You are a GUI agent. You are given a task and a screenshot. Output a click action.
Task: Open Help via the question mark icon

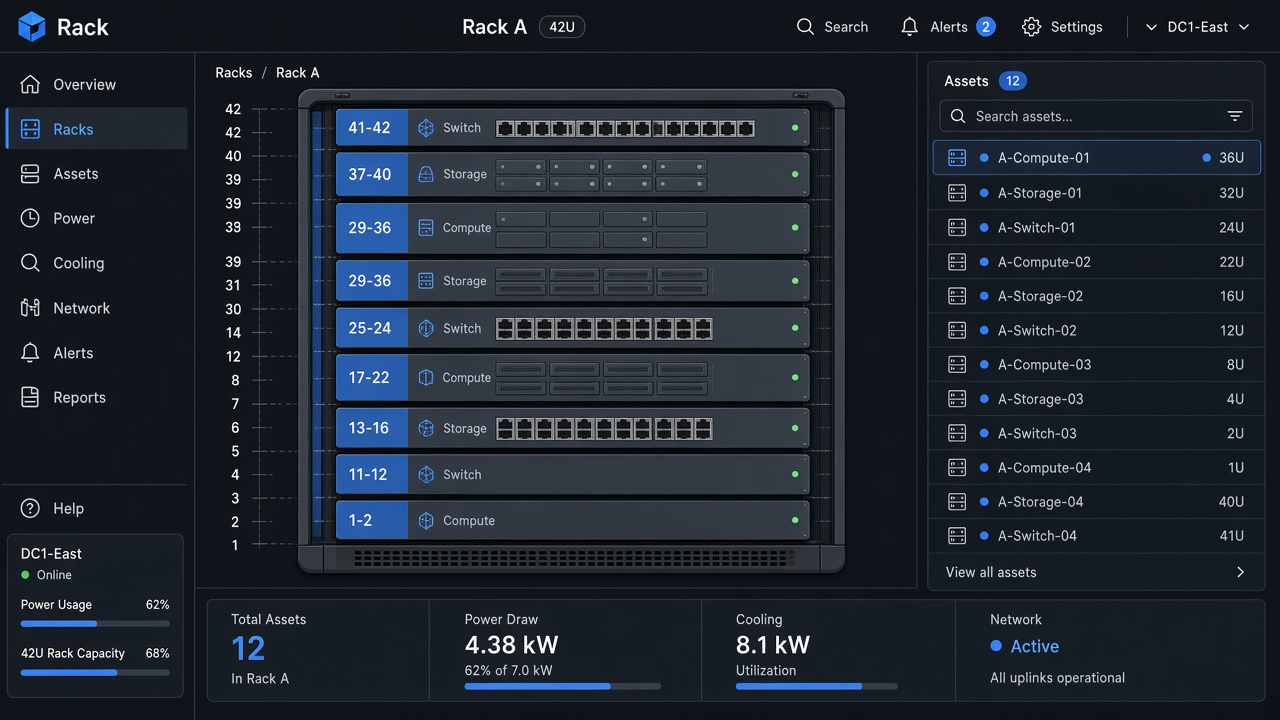point(31,508)
